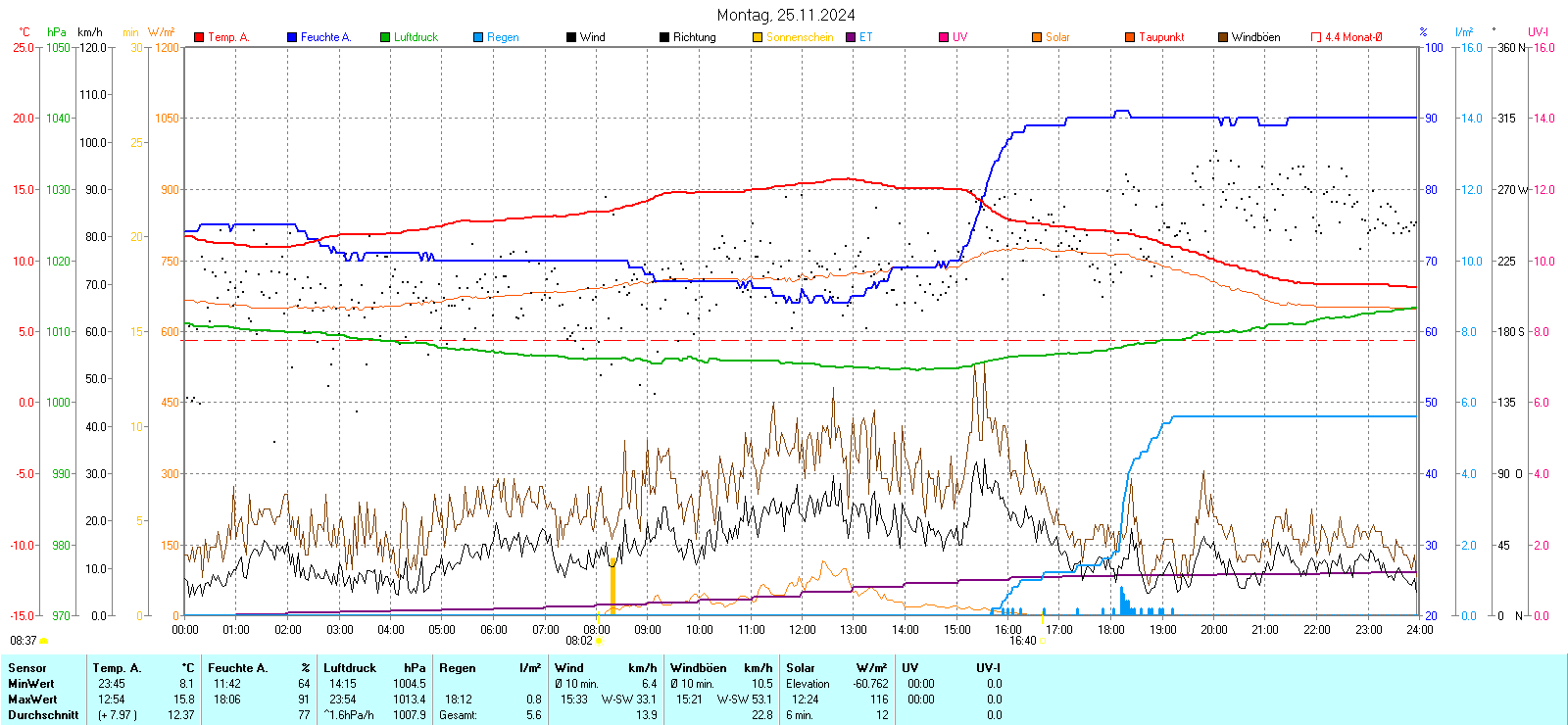Screen dimensions: 1568x725
Task: Click the Windböen km/h table header
Action: click(721, 668)
